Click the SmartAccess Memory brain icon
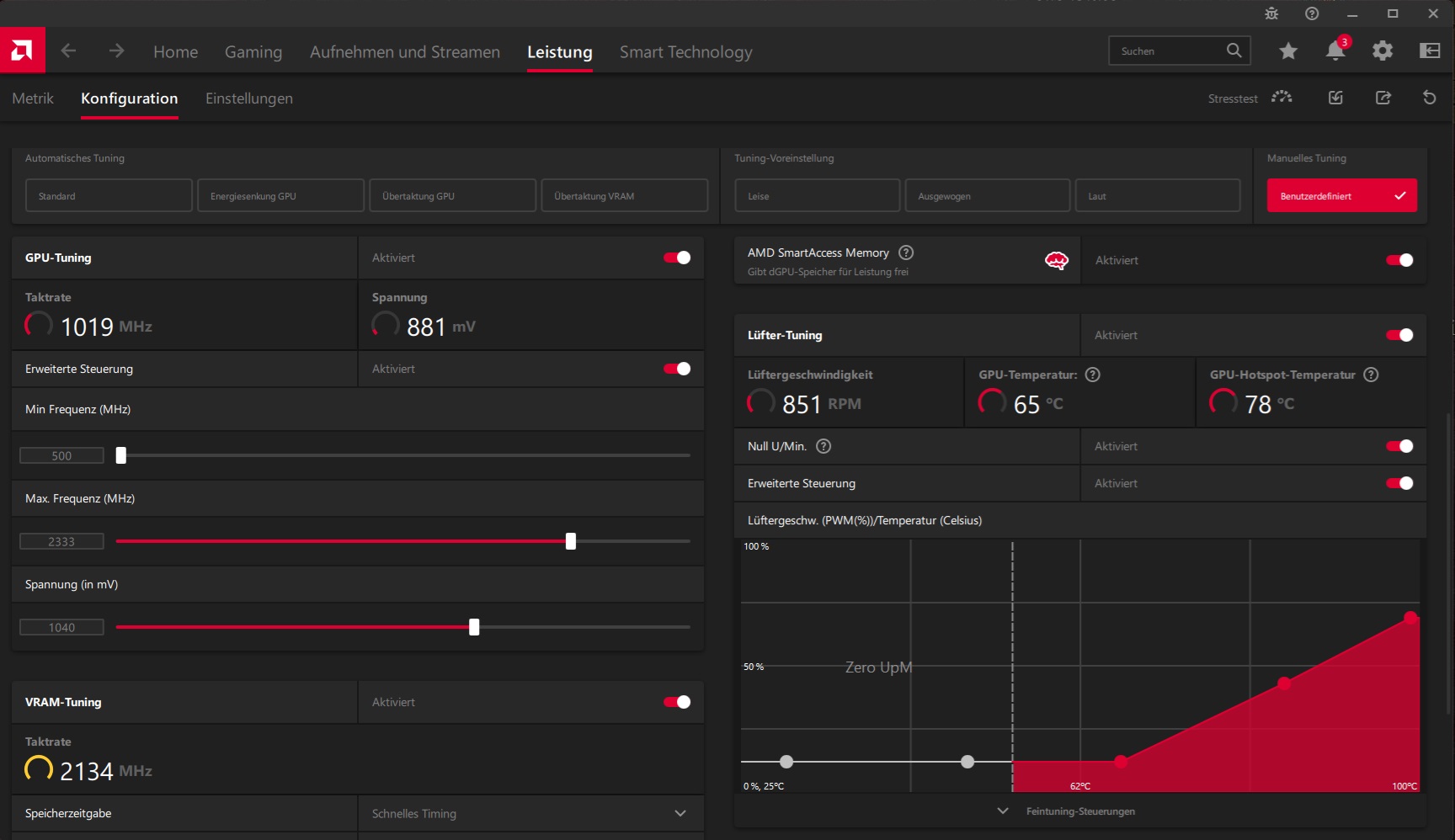Viewport: 1455px width, 840px height. click(1057, 261)
